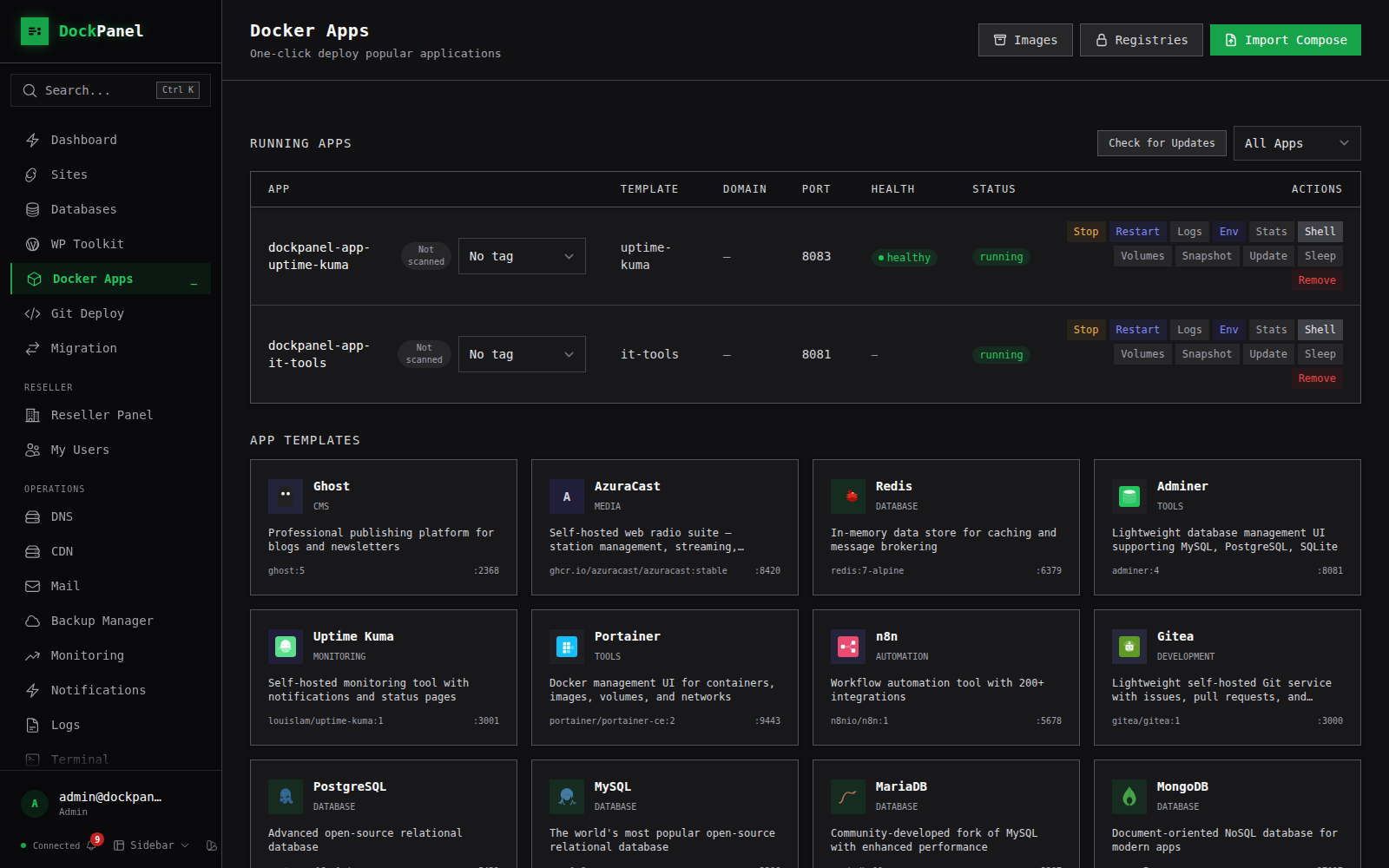Open the notifications bell with badge 9
1389x868 pixels.
(x=93, y=844)
